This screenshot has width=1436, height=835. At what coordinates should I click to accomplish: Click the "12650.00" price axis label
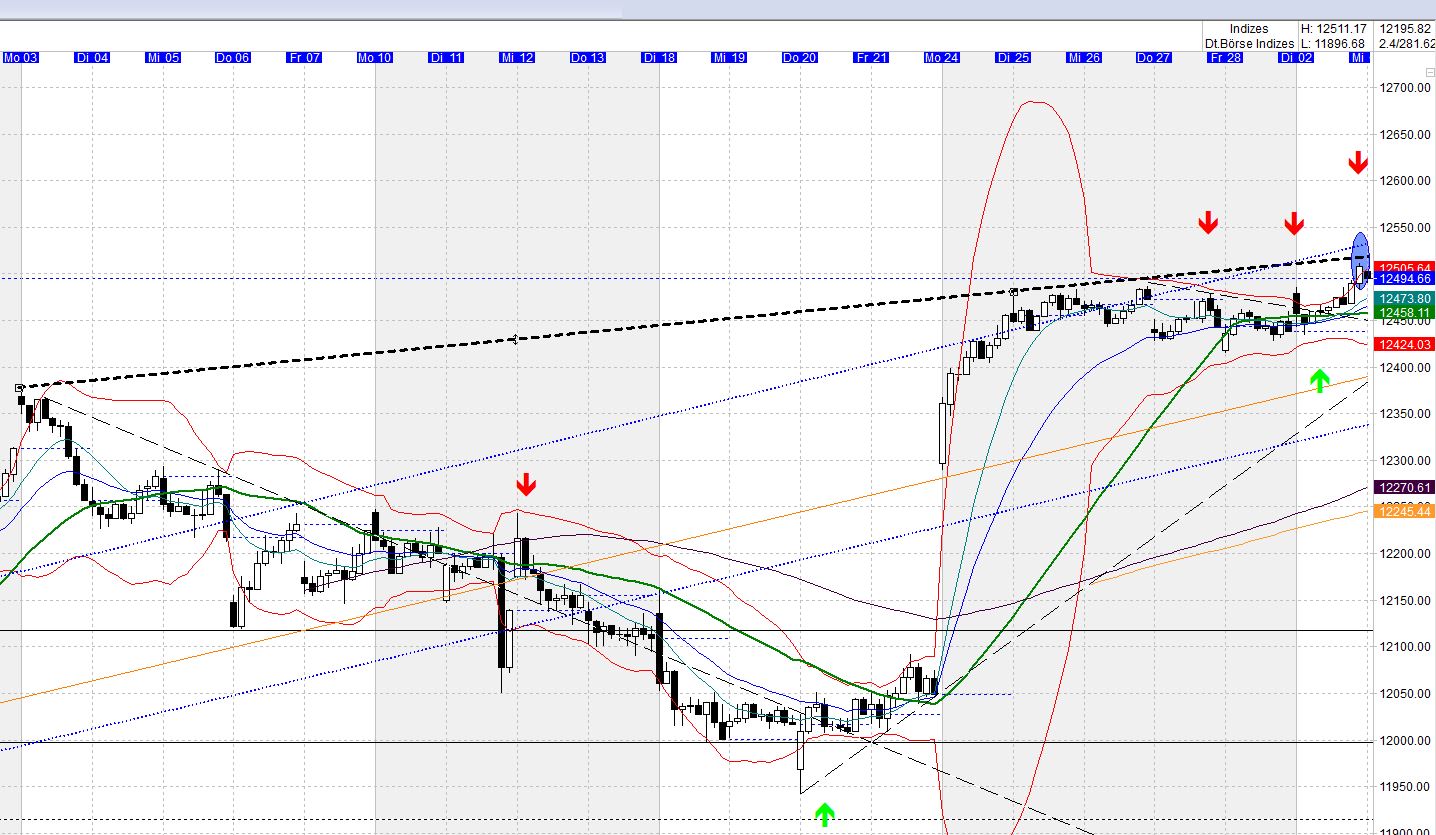click(1405, 134)
